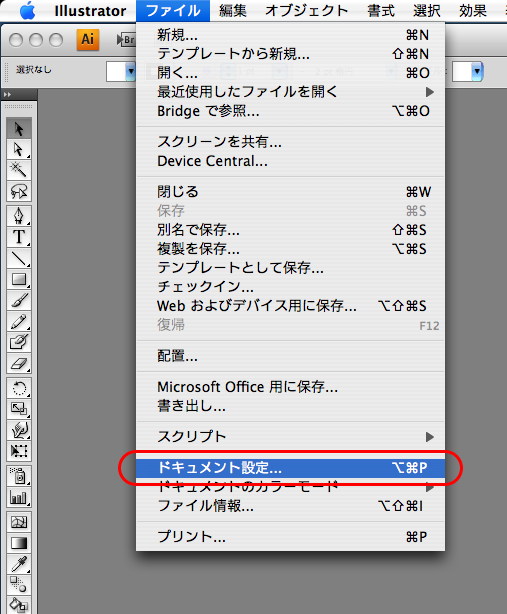
Task: Open the 効果 menu
Action: click(x=473, y=11)
